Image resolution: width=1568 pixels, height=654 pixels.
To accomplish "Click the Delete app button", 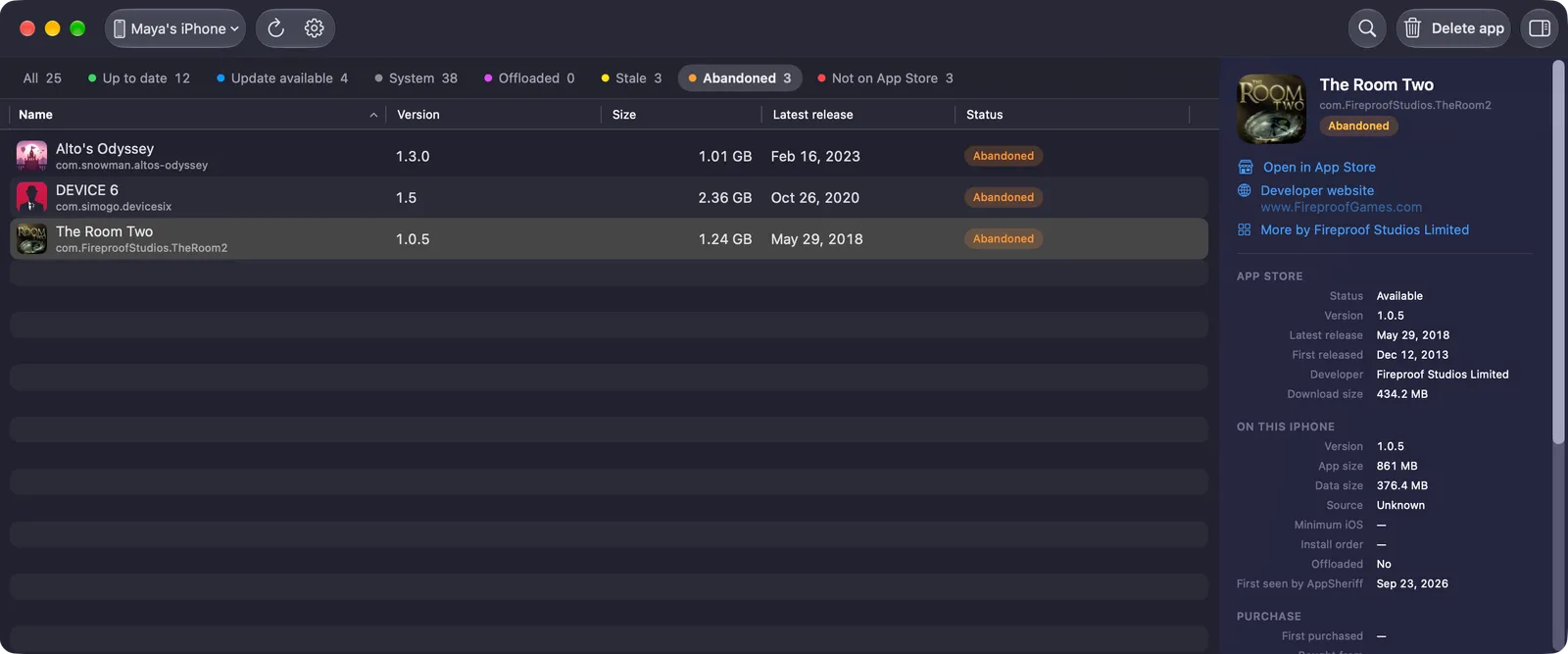I will (x=1453, y=28).
